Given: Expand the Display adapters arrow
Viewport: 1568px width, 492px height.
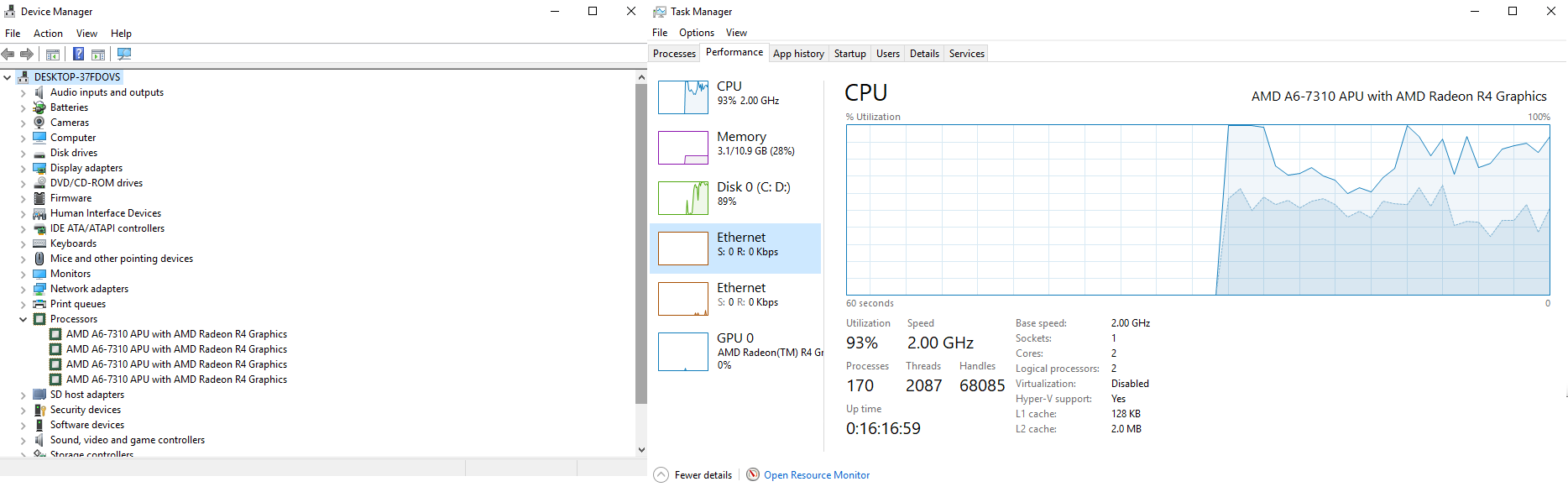Looking at the screenshot, I should point(23,168).
